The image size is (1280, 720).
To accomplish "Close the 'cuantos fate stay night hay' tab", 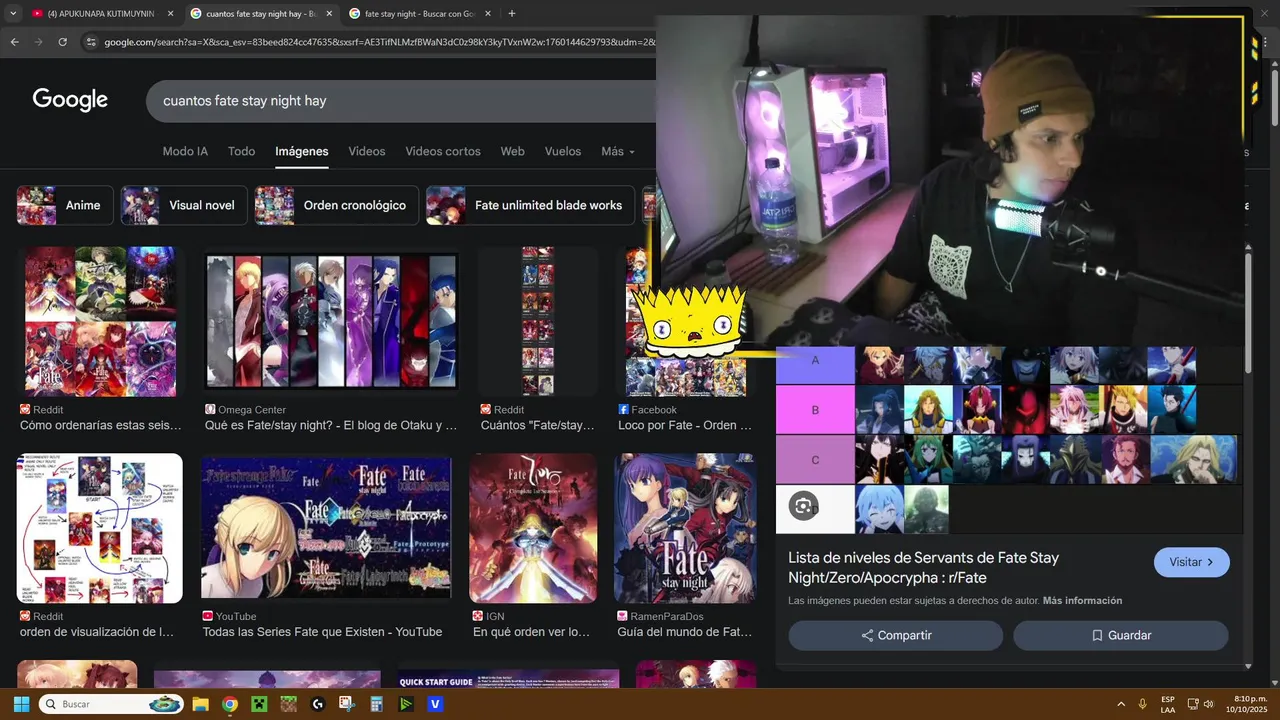I will [x=328, y=14].
